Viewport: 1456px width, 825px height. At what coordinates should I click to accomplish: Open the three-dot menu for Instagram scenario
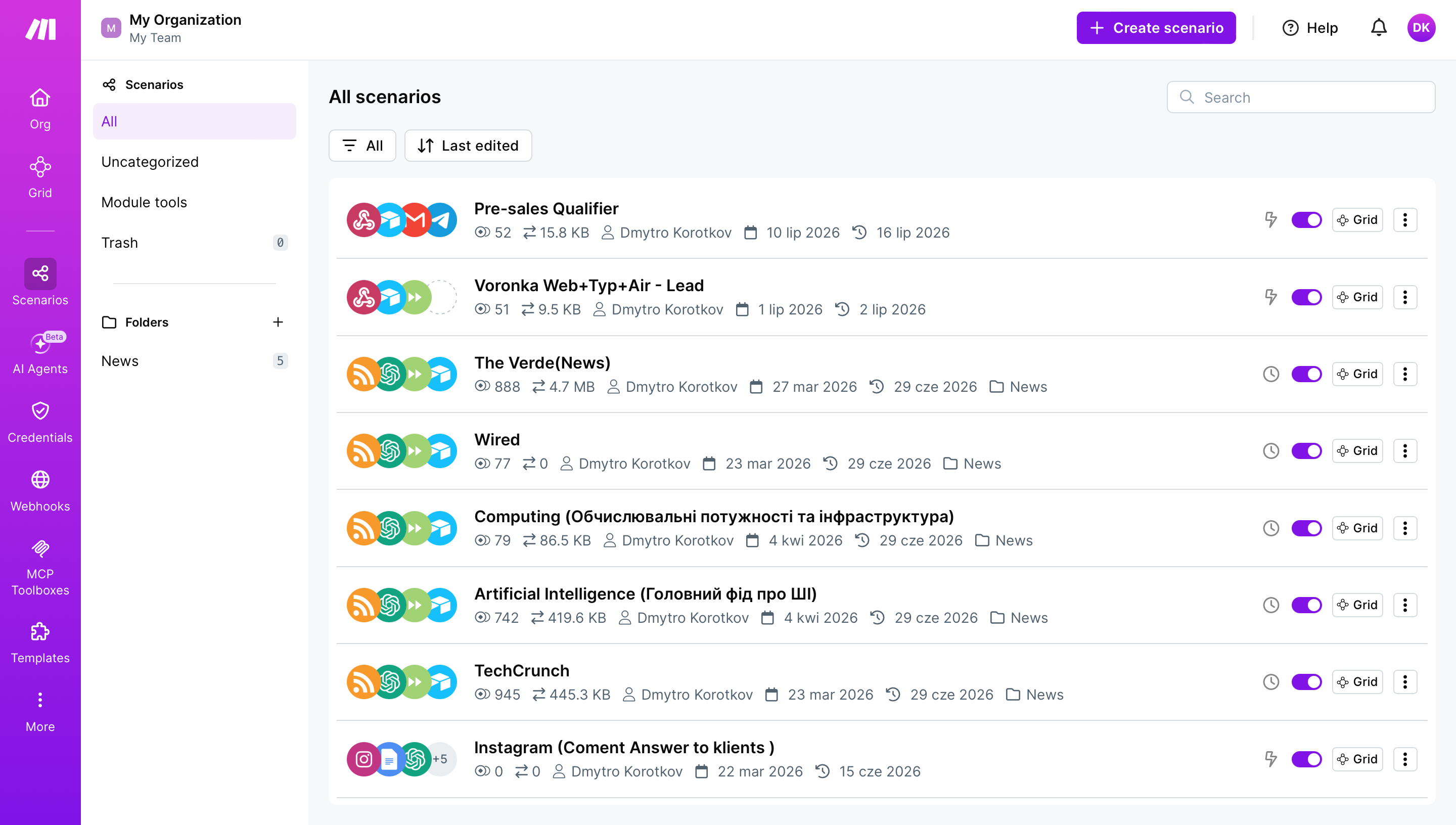tap(1405, 759)
